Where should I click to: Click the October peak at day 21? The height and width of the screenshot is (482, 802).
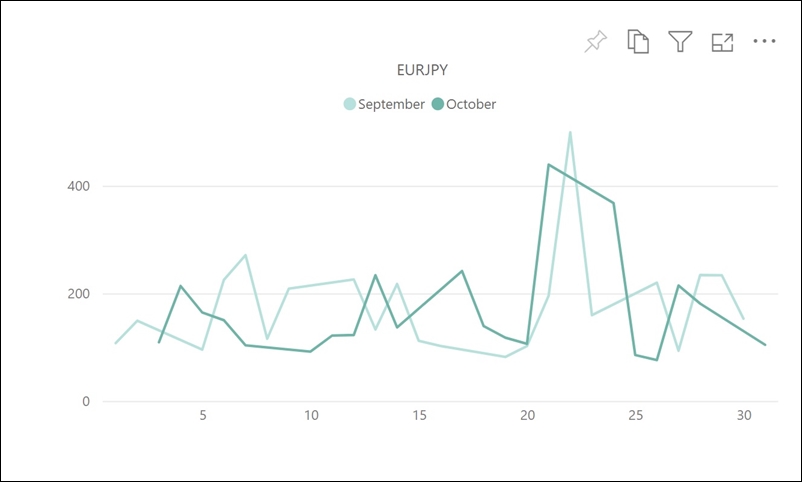[x=548, y=165]
